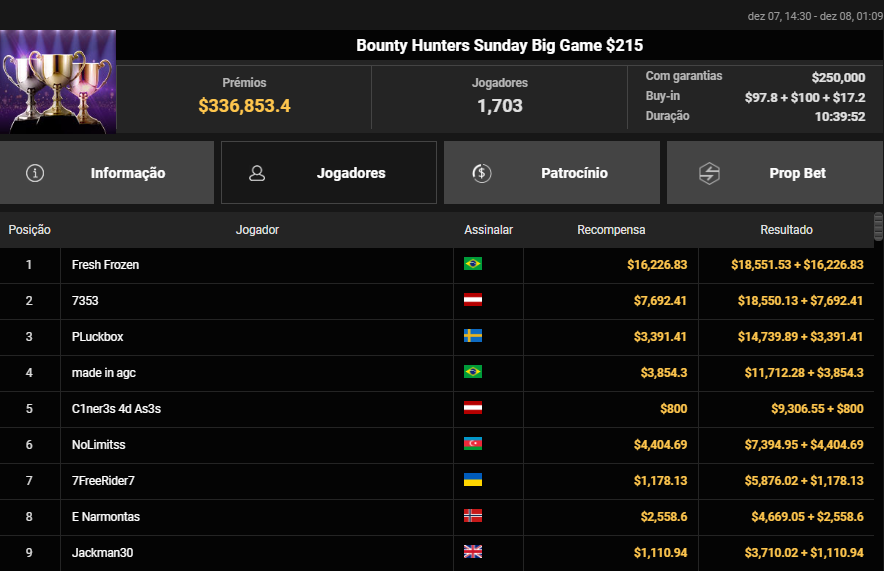The width and height of the screenshot is (884, 571).
Task: Select player 7FreeRider7
Action: click(103, 481)
